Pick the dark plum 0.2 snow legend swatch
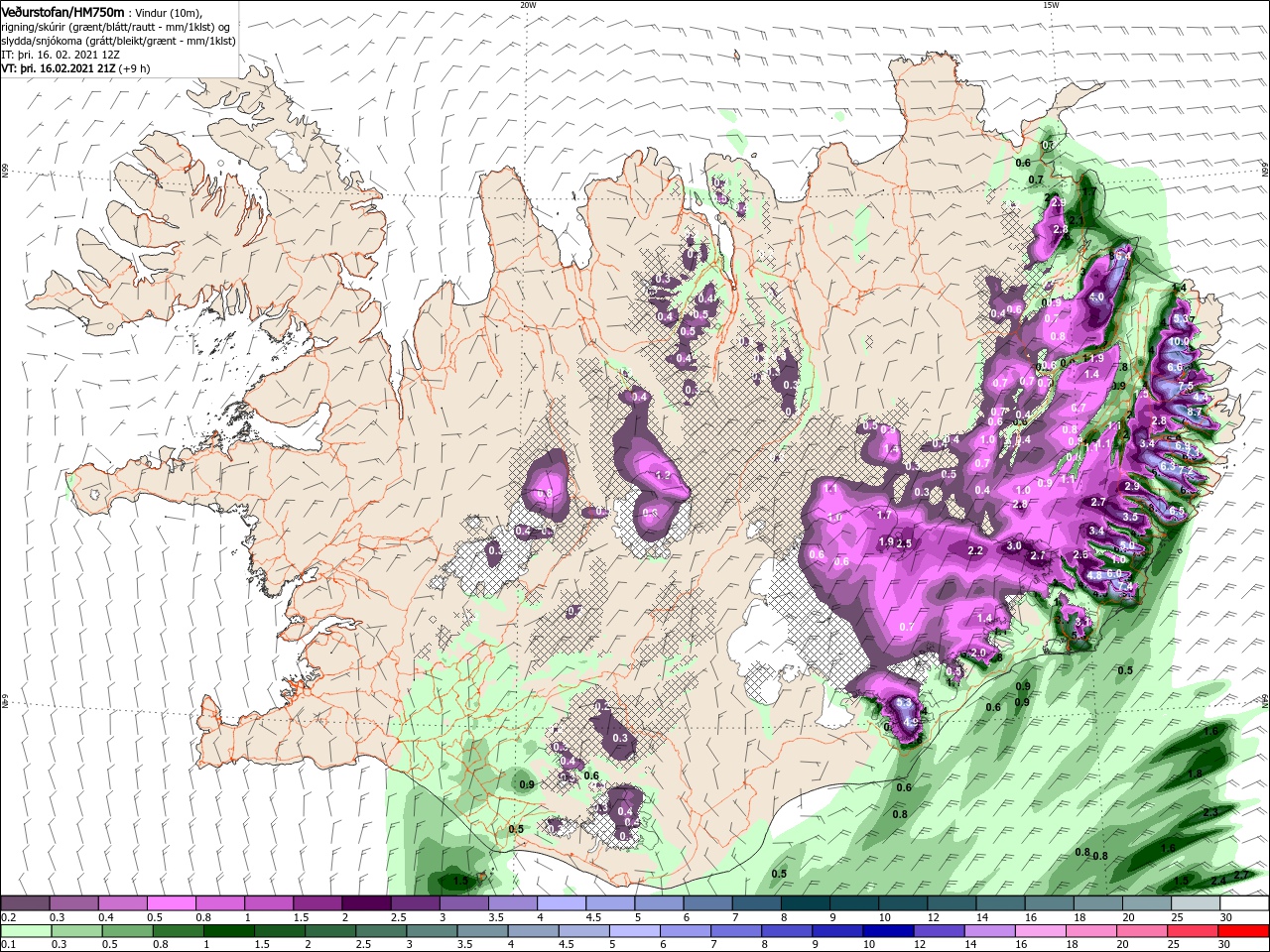The height and width of the screenshot is (952, 1270). [x=25, y=903]
